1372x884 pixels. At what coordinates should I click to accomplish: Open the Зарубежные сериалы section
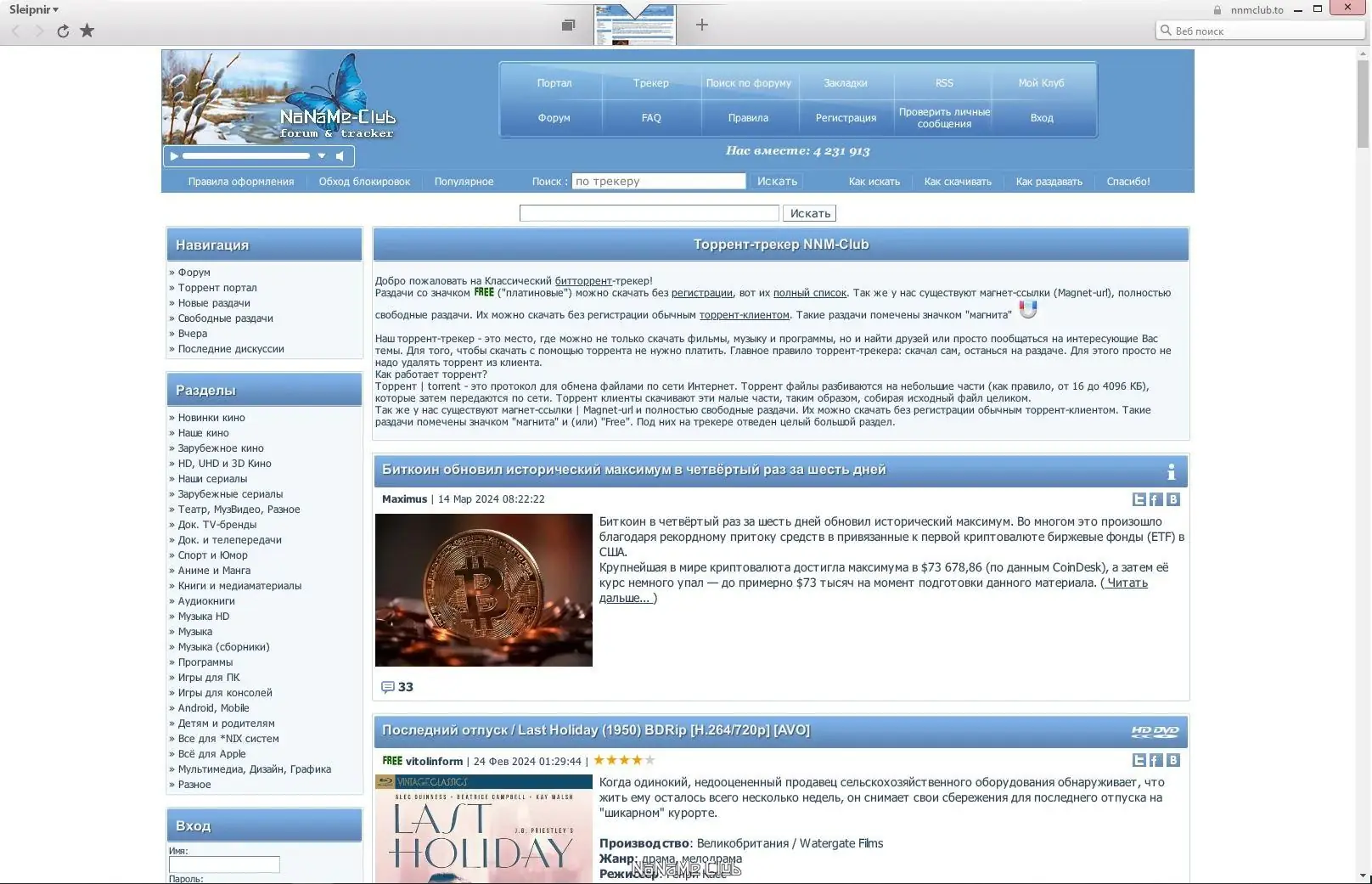pos(230,494)
